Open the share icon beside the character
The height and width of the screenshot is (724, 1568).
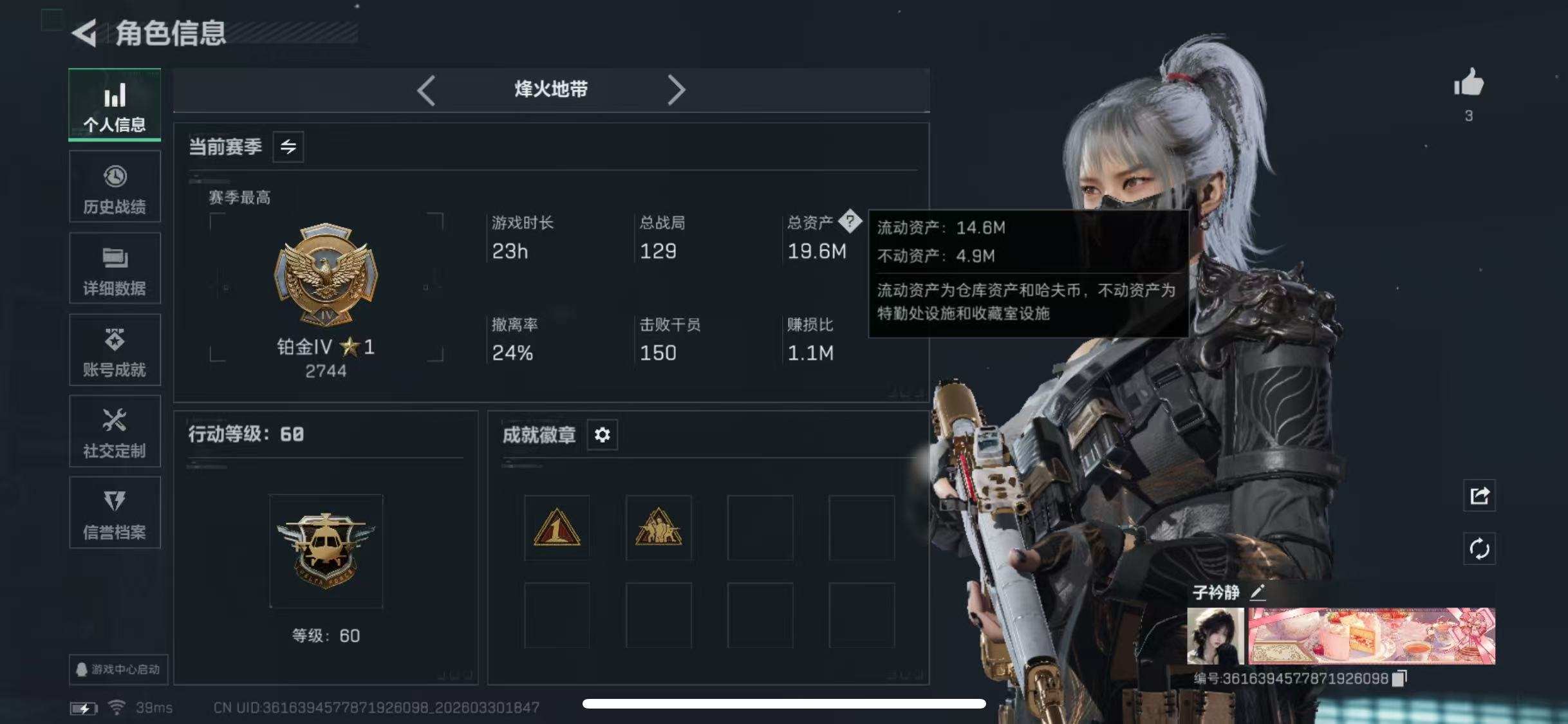1479,496
